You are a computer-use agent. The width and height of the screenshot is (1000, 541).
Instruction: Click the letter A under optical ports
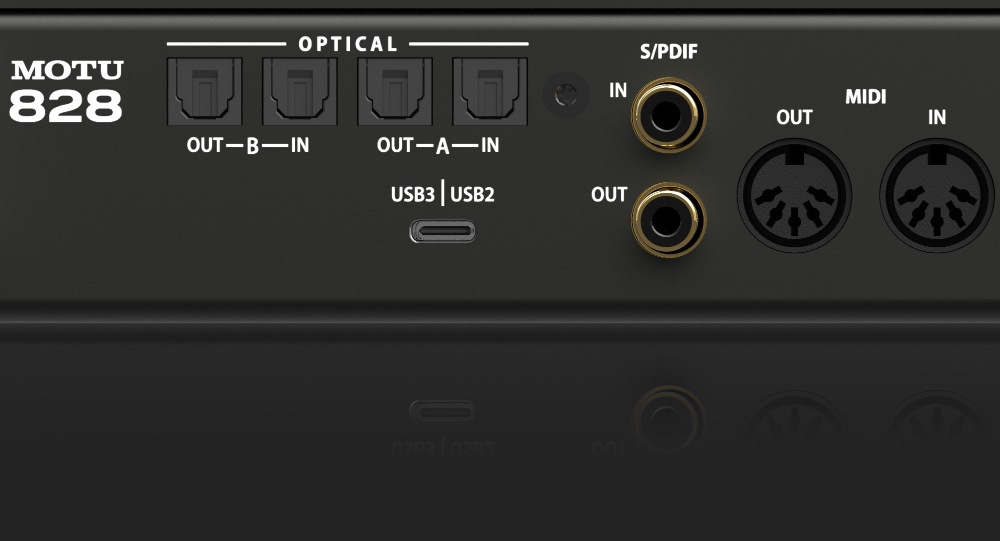(443, 147)
